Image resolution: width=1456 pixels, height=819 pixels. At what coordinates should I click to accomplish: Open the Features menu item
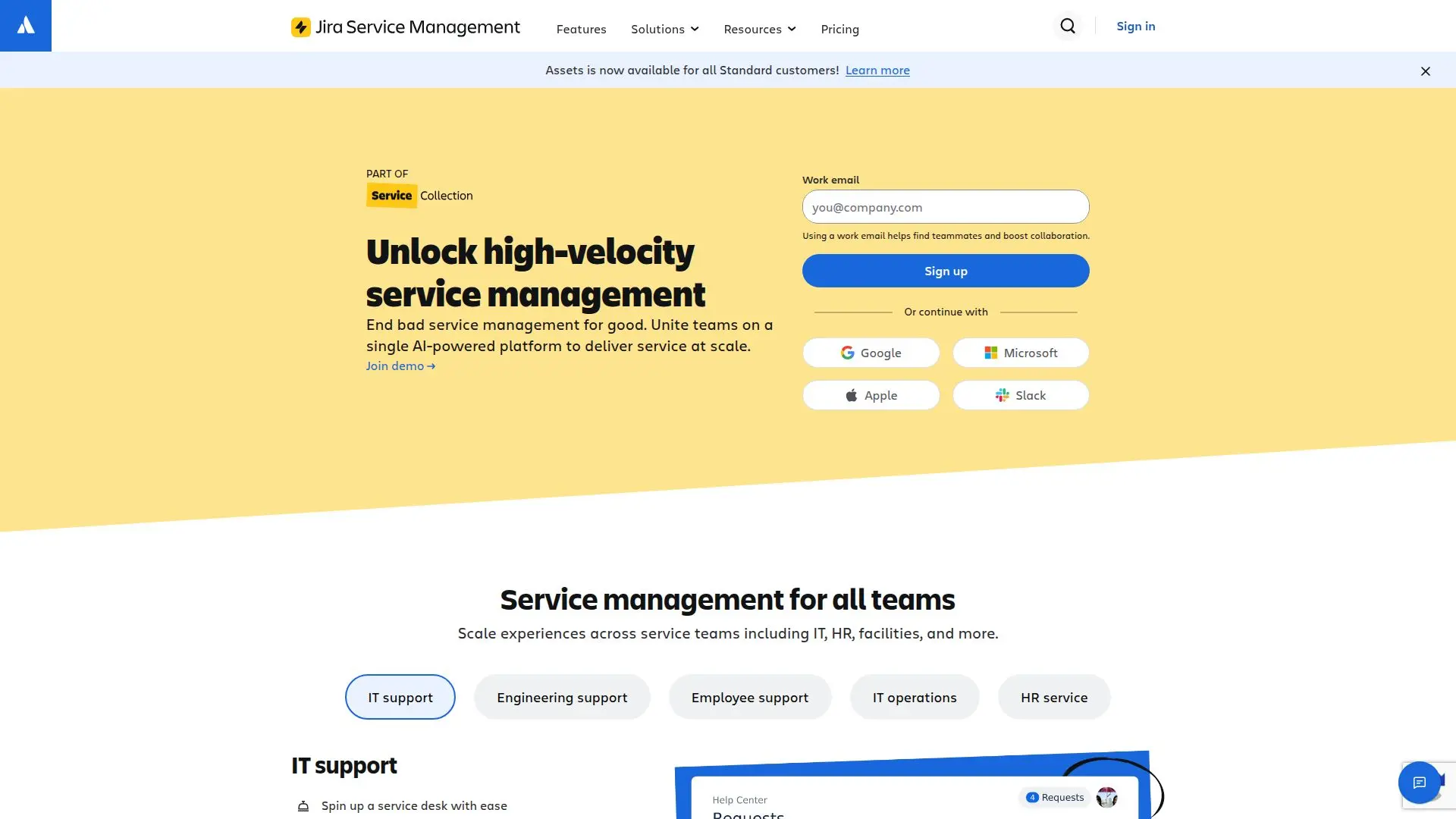(x=581, y=29)
